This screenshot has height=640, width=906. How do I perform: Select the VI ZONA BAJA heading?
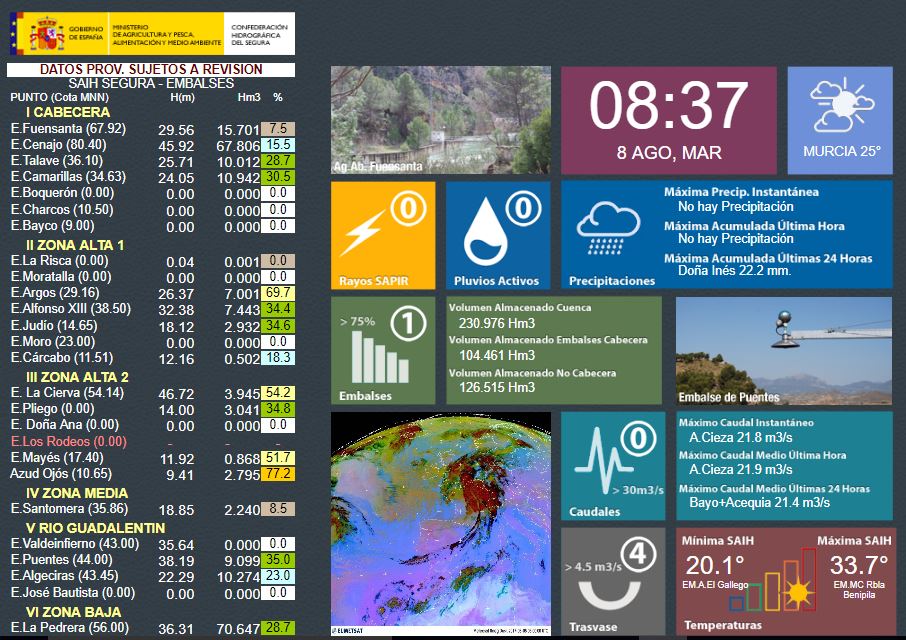click(x=73, y=612)
